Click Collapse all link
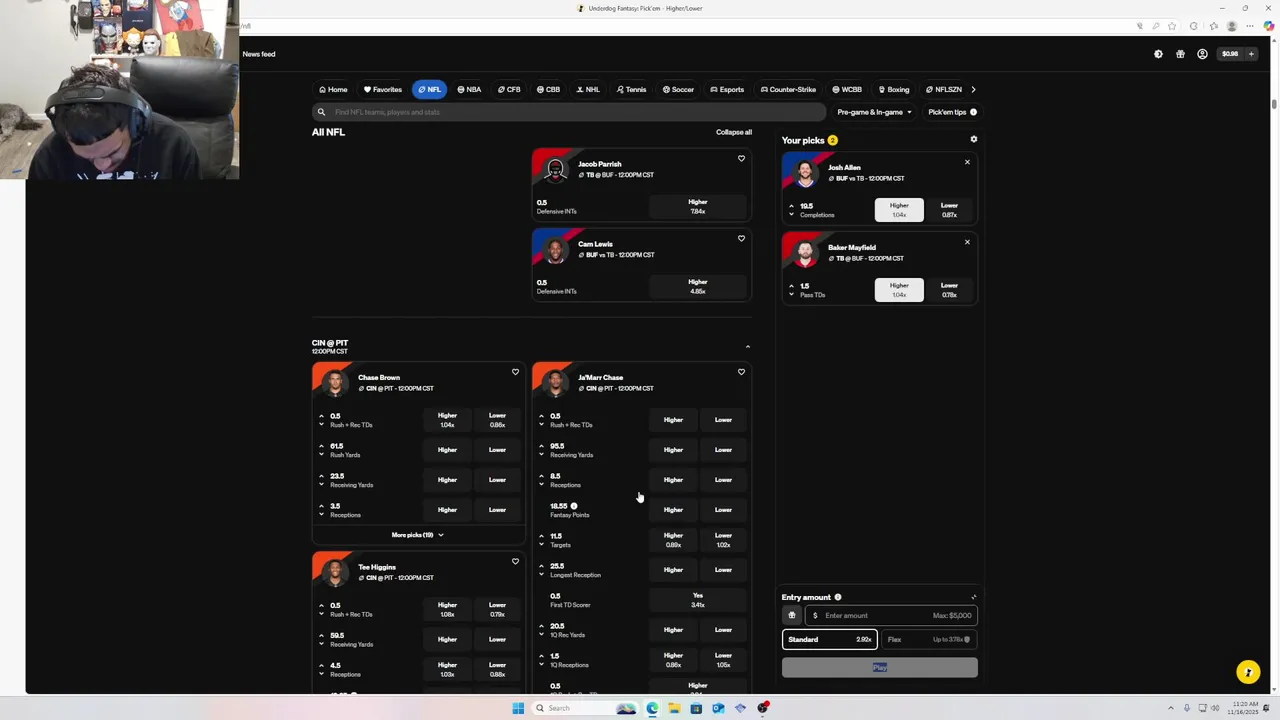1280x720 pixels. [733, 132]
